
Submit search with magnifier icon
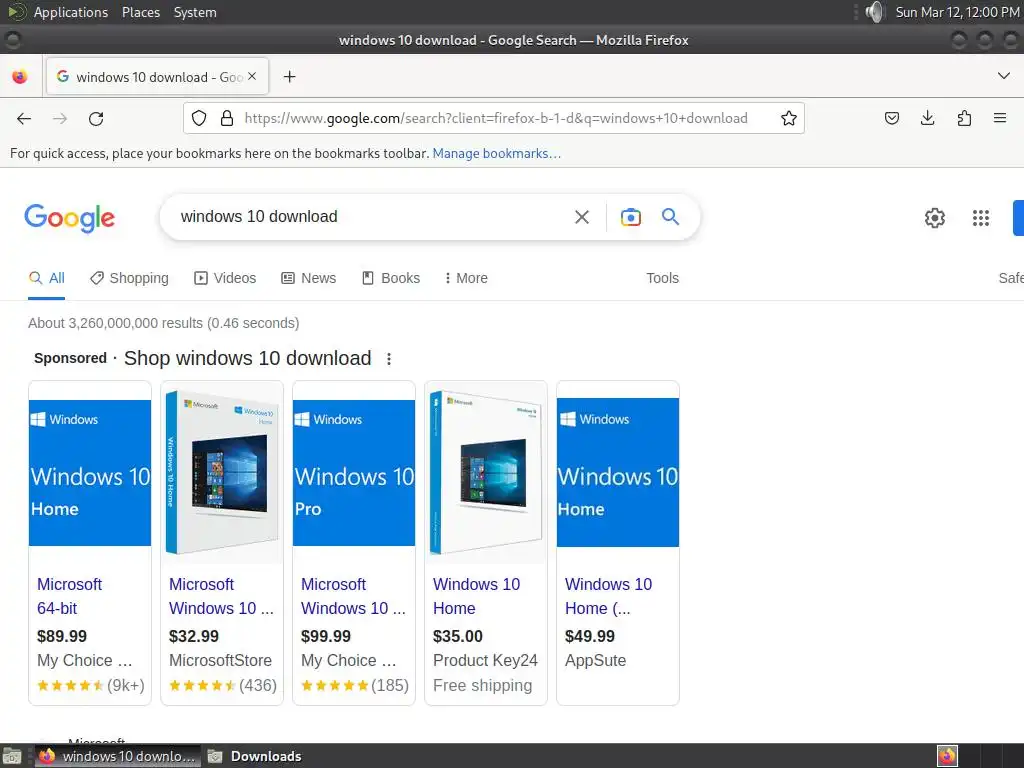point(670,217)
